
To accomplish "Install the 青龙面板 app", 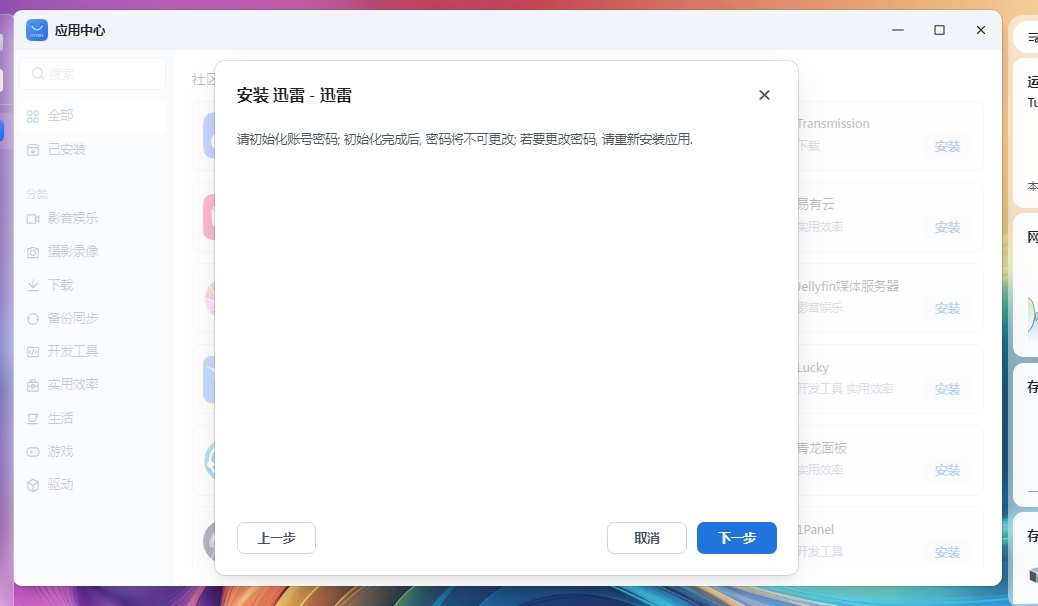I will pyautogui.click(x=947, y=470).
